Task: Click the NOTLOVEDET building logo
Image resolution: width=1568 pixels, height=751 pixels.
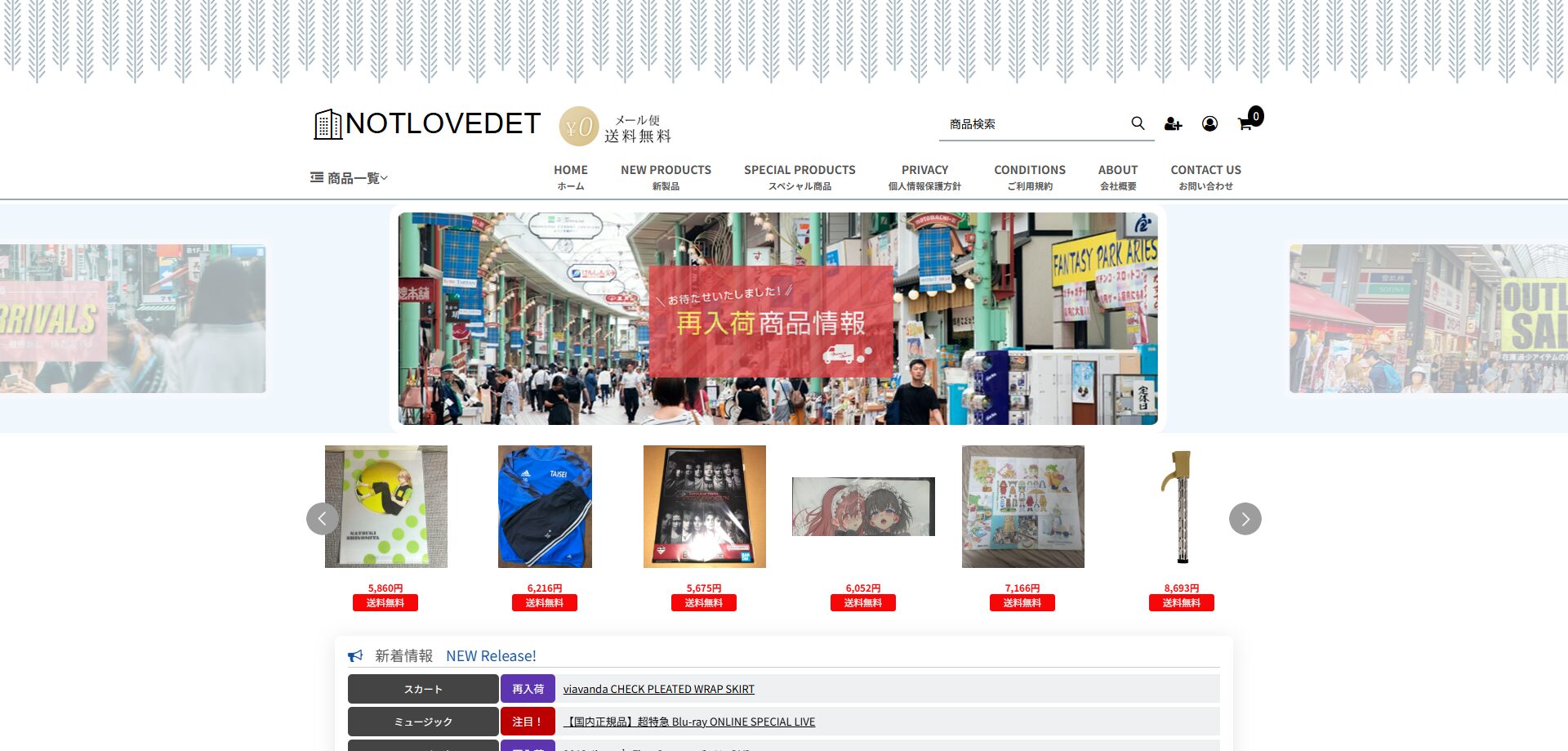Action: pos(427,124)
